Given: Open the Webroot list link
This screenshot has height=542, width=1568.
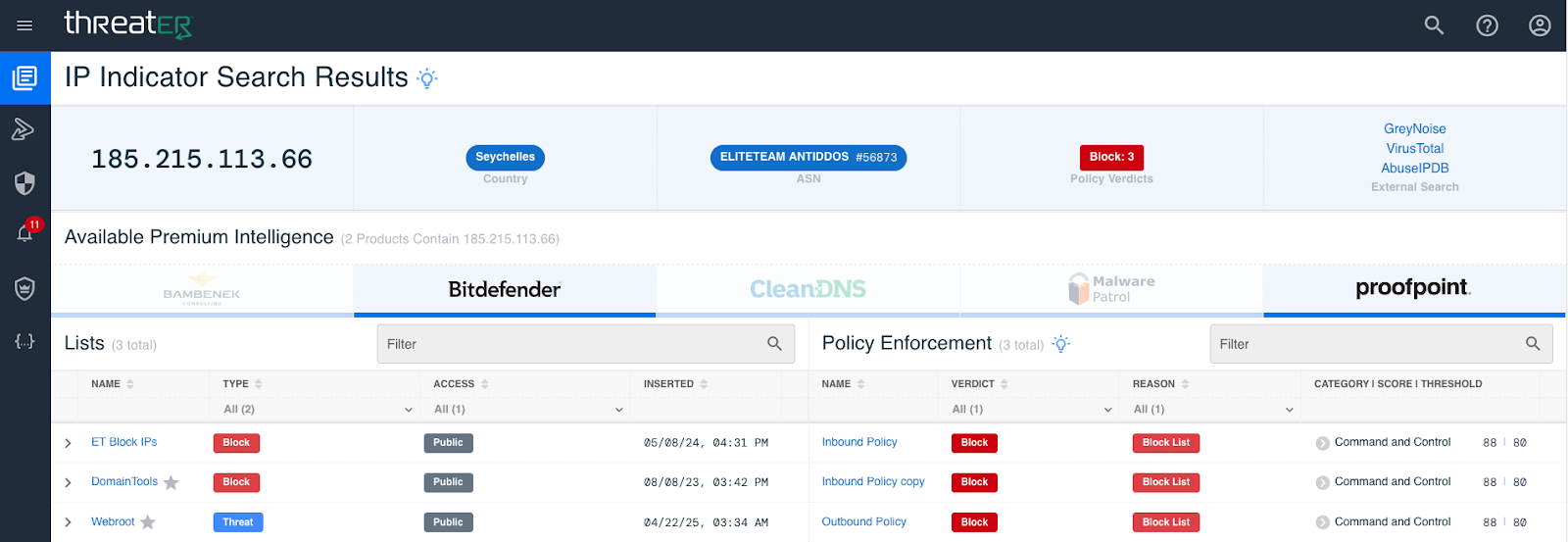Looking at the screenshot, I should click(x=113, y=521).
